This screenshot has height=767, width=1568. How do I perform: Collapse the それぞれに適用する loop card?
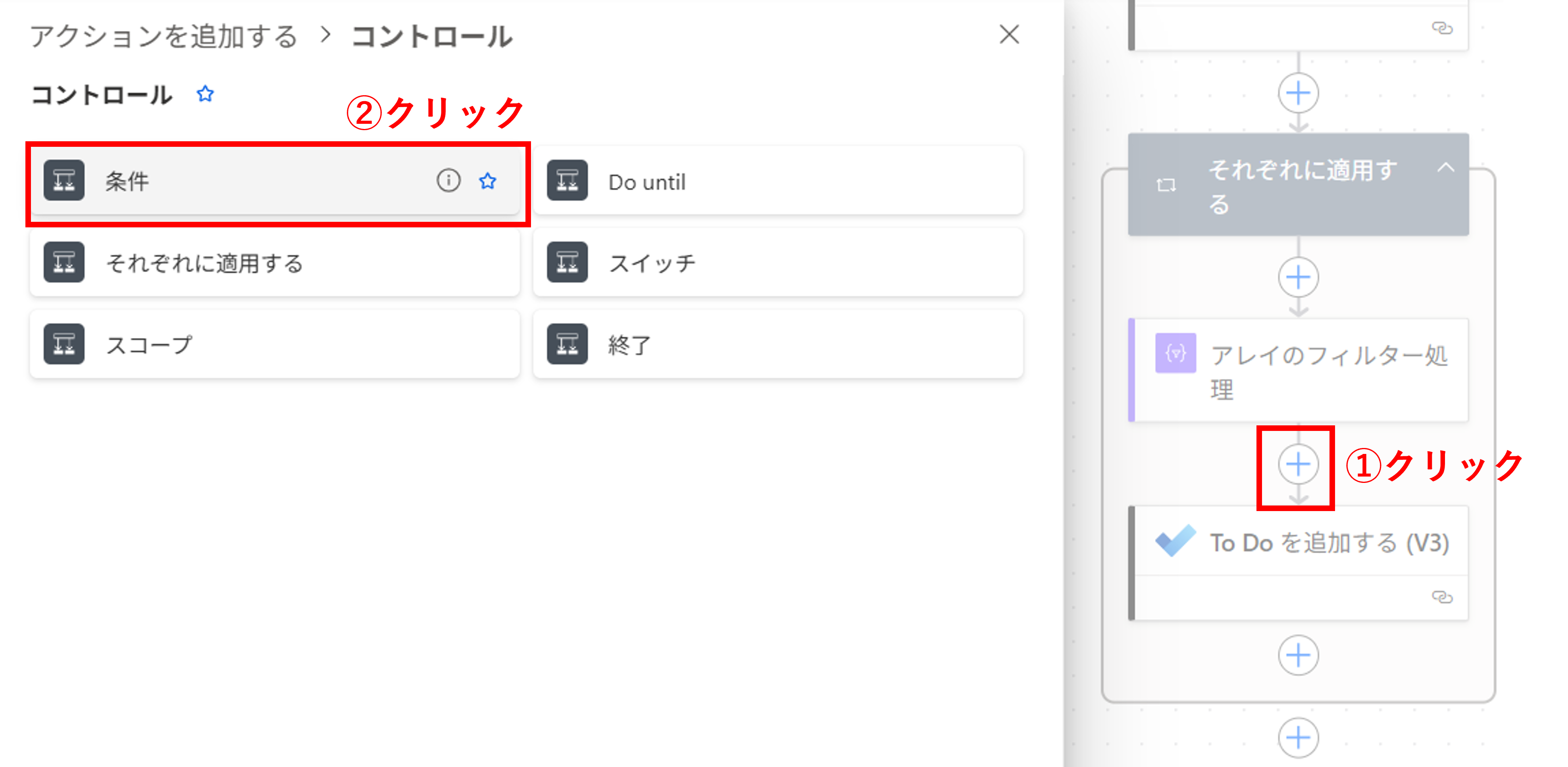click(1446, 168)
